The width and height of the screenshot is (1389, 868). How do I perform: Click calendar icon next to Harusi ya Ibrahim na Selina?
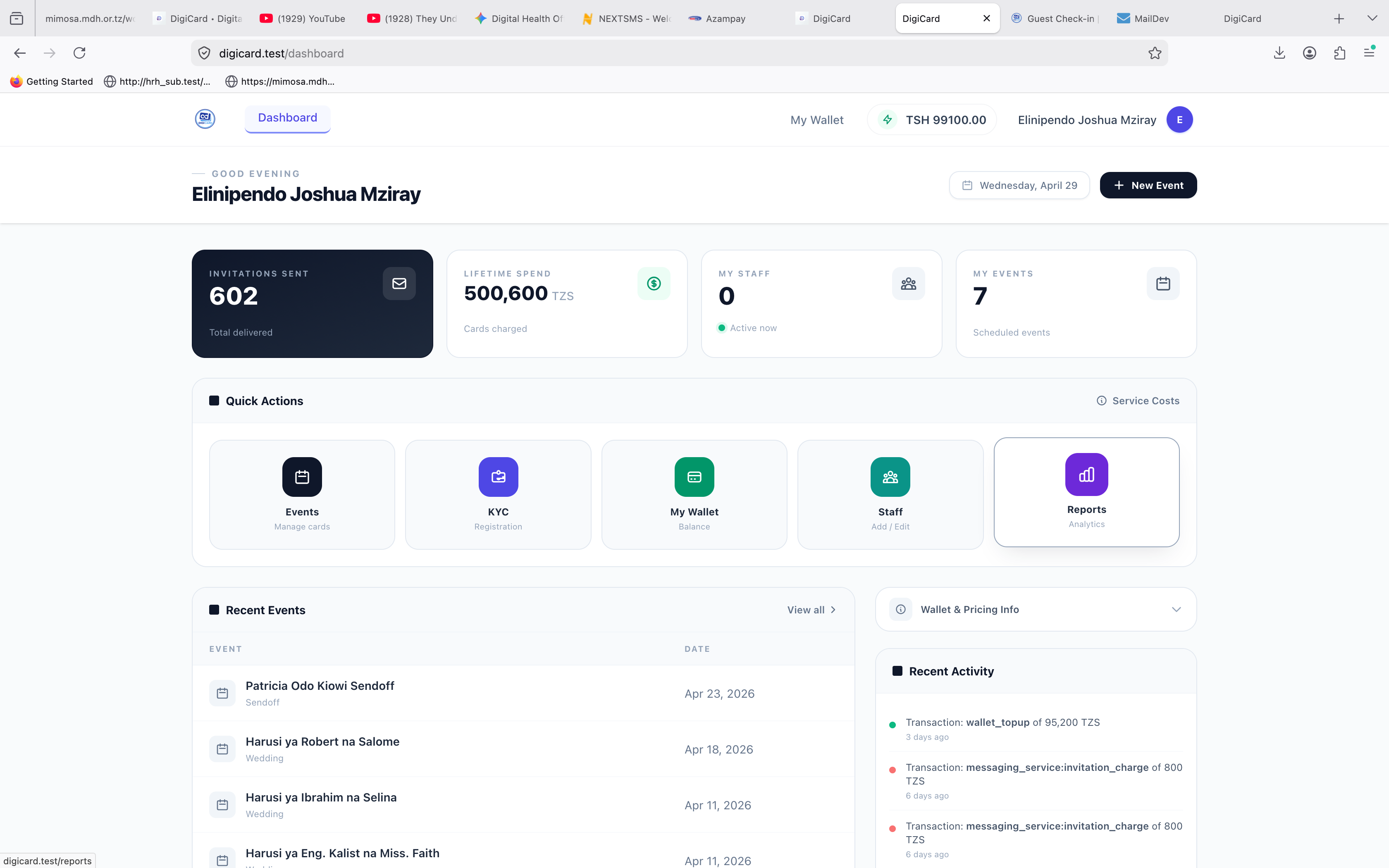[222, 805]
